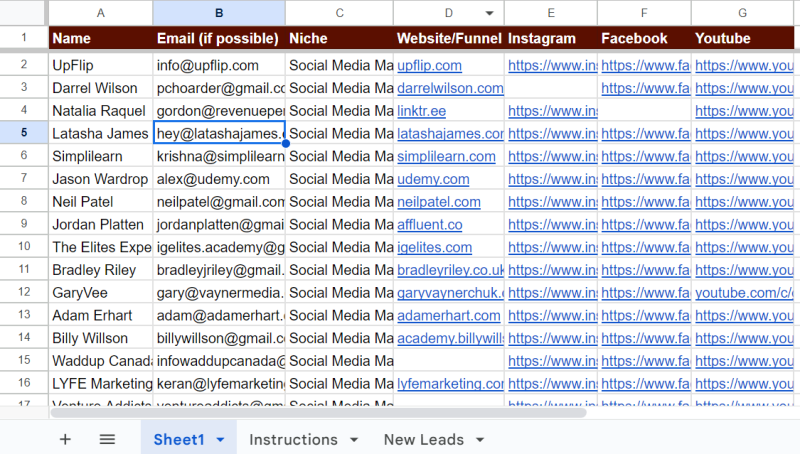Select column C header
This screenshot has width=800, height=454.
pos(339,13)
